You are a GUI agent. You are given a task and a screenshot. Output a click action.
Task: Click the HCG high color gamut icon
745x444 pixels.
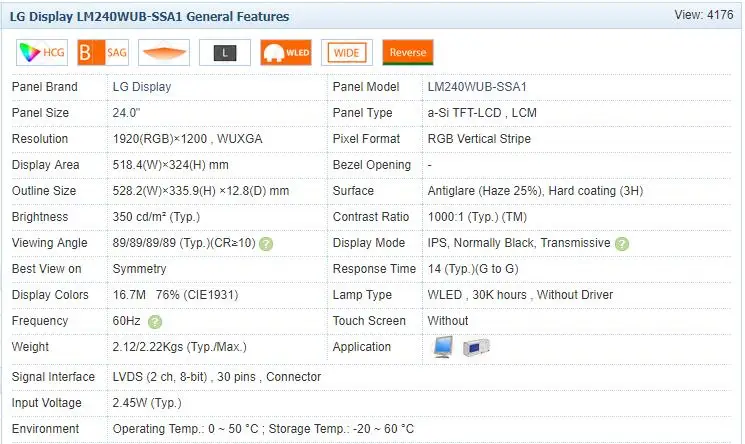coord(42,52)
